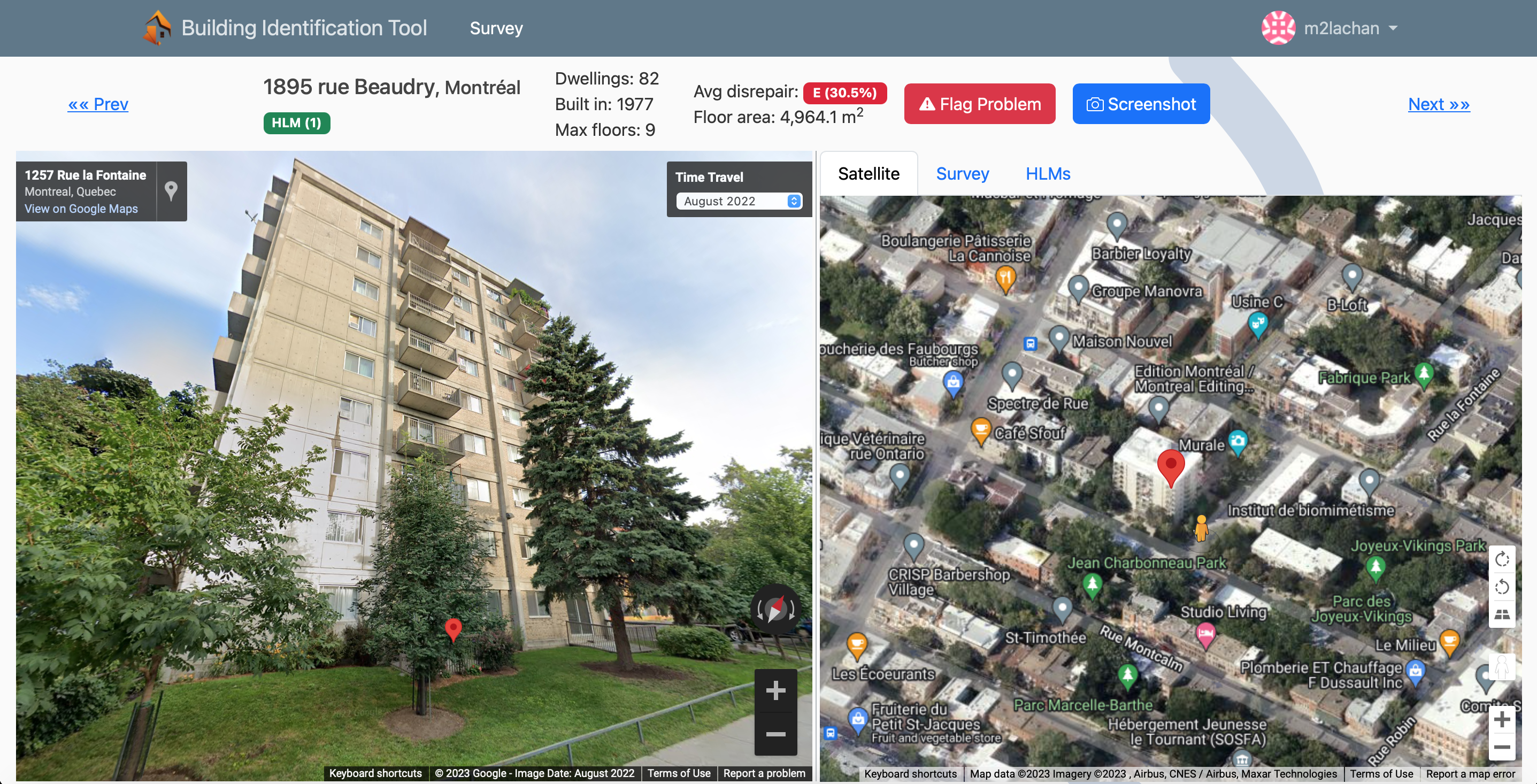The image size is (1537, 784).
Task: Click location pin icon beside address card
Action: (171, 191)
